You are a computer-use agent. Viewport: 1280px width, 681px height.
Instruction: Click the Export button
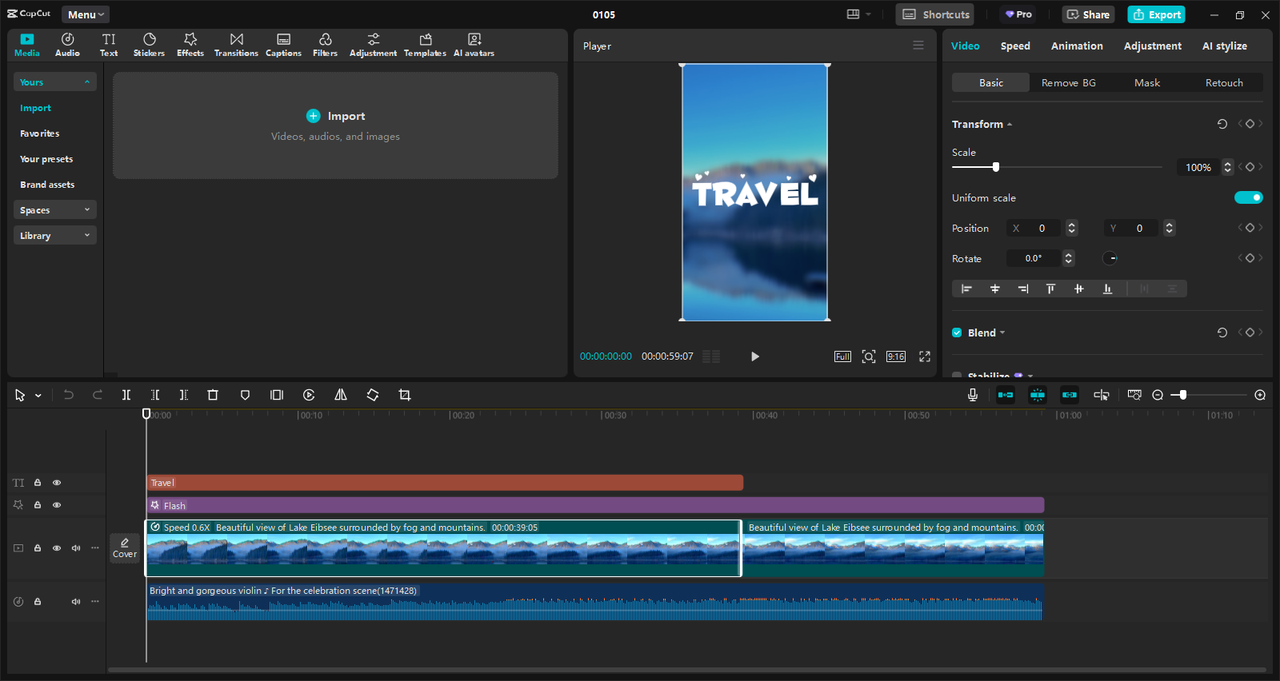point(1156,14)
